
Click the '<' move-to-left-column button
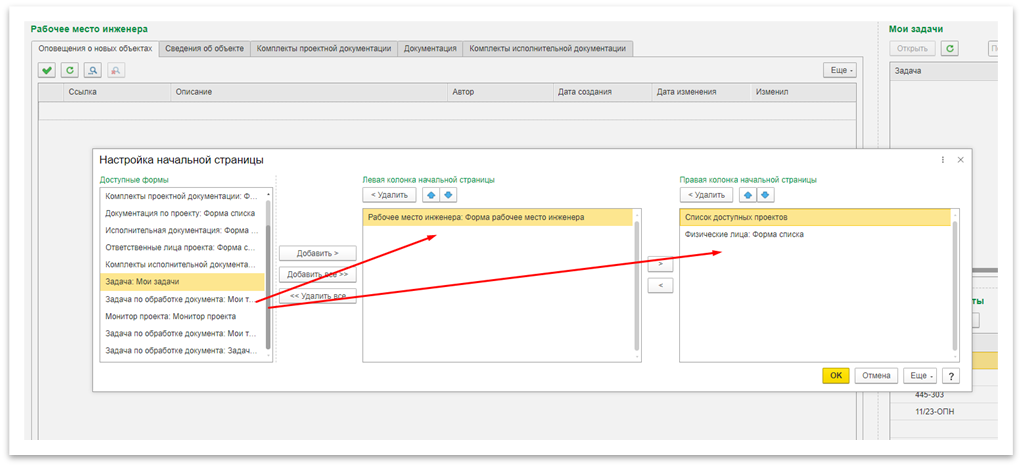659,285
